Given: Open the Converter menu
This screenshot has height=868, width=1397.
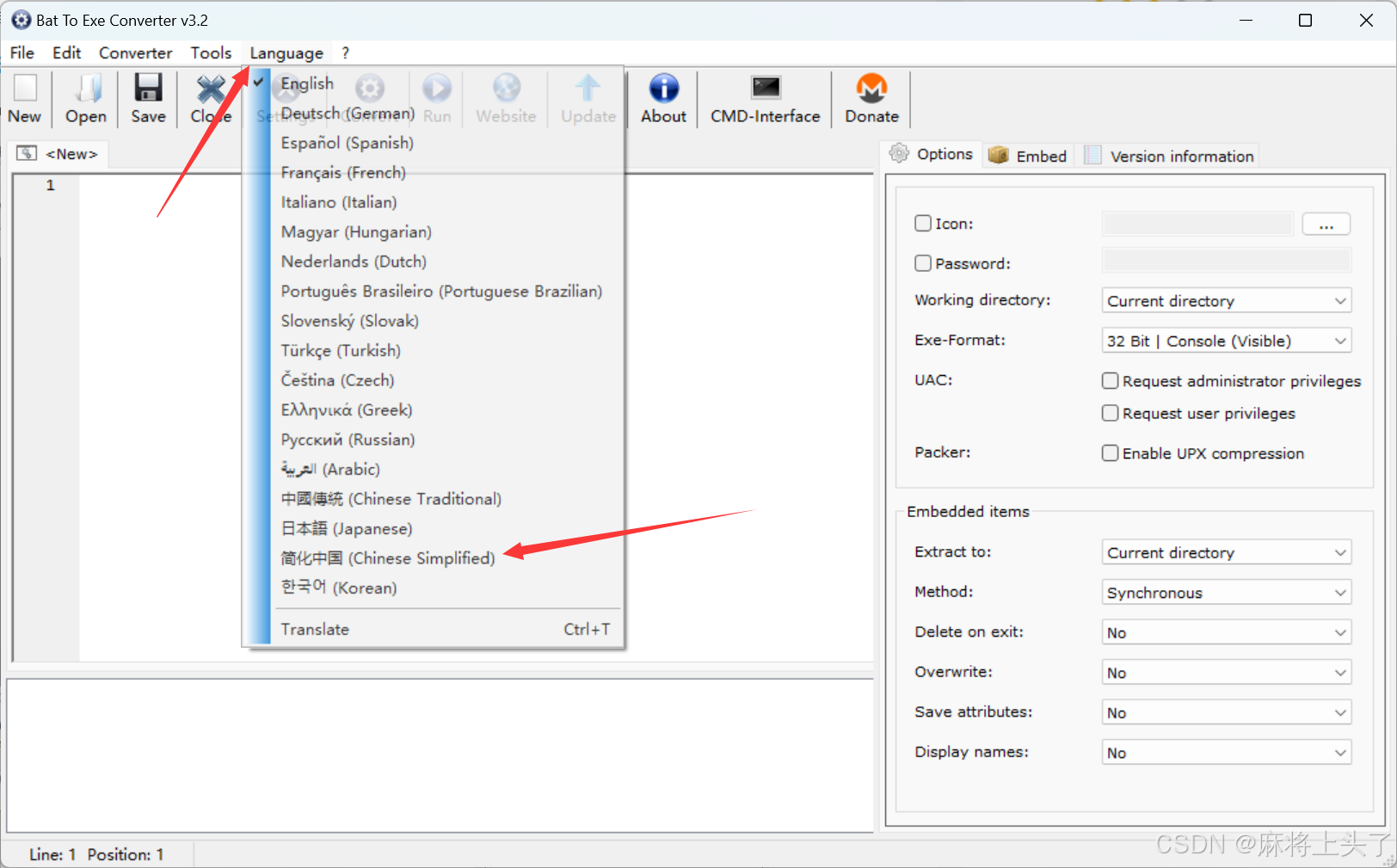Looking at the screenshot, I should pos(135,52).
